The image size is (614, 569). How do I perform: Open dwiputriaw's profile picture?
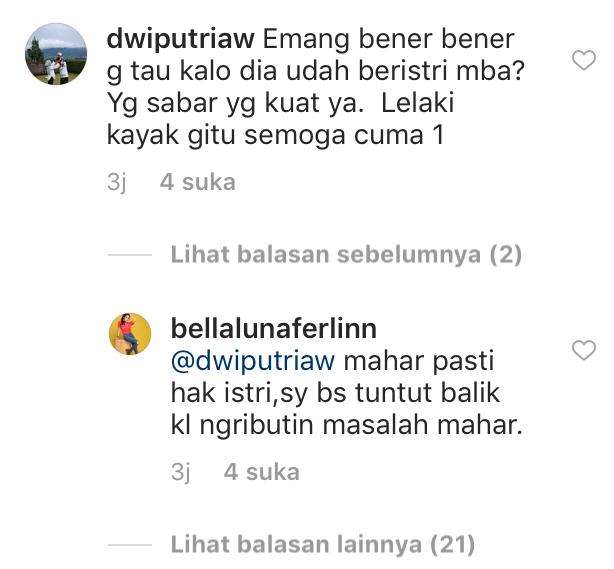pos(56,54)
